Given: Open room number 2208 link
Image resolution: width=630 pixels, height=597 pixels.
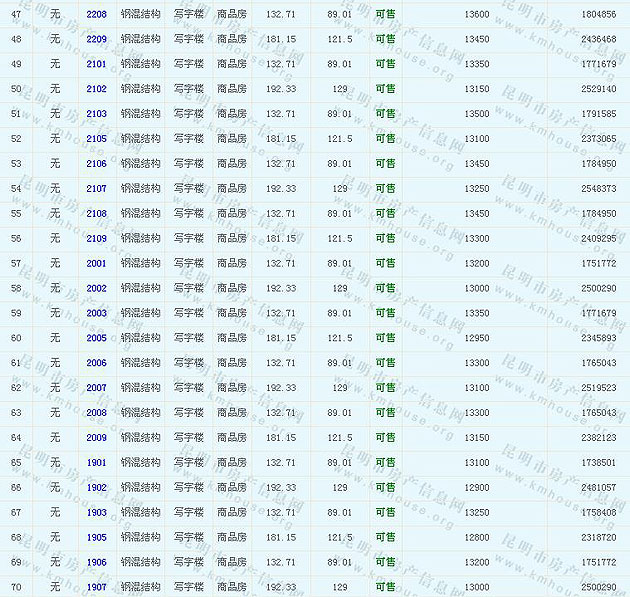Looking at the screenshot, I should tap(97, 14).
